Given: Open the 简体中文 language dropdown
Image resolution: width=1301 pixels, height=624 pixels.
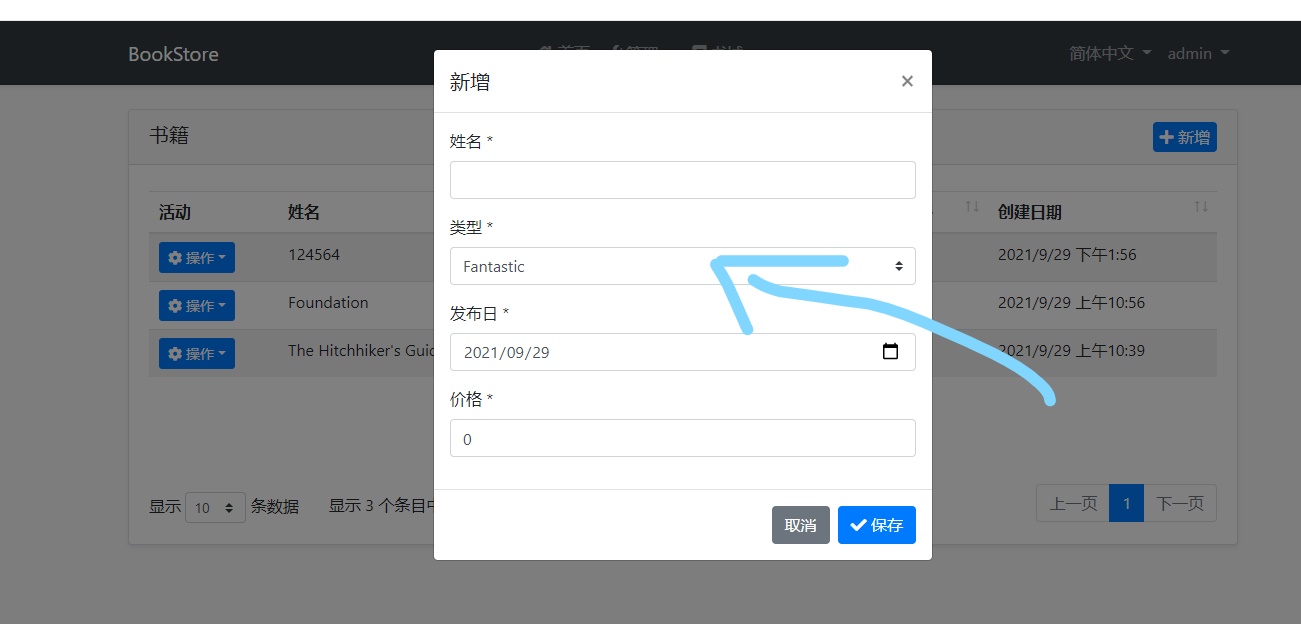Looking at the screenshot, I should [x=1105, y=53].
